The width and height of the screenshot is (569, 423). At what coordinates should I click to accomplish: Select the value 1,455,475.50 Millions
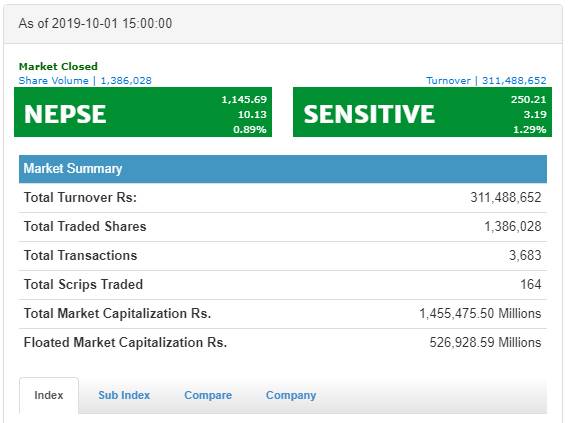pos(480,313)
